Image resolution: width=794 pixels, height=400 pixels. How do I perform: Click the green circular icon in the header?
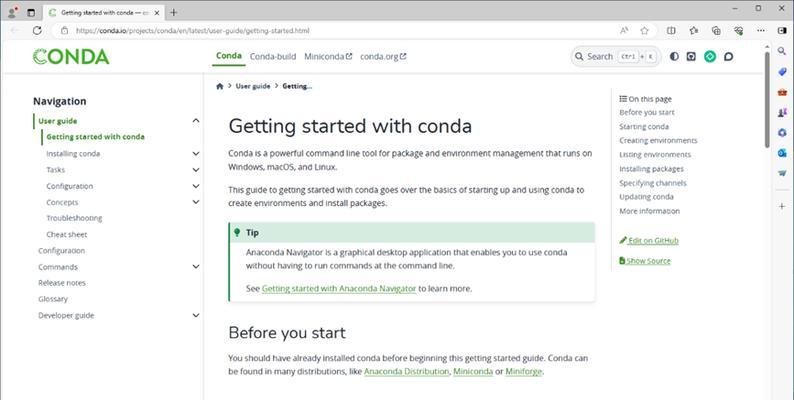[x=710, y=57]
